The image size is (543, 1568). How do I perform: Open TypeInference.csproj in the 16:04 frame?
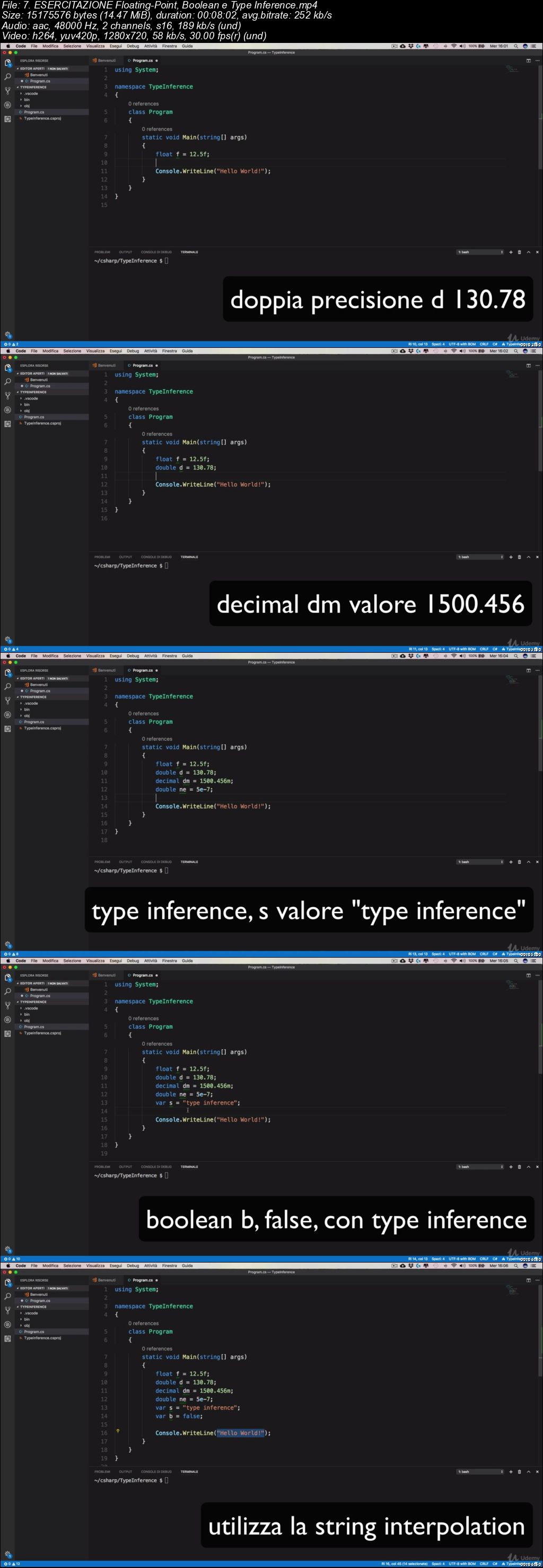[42, 728]
